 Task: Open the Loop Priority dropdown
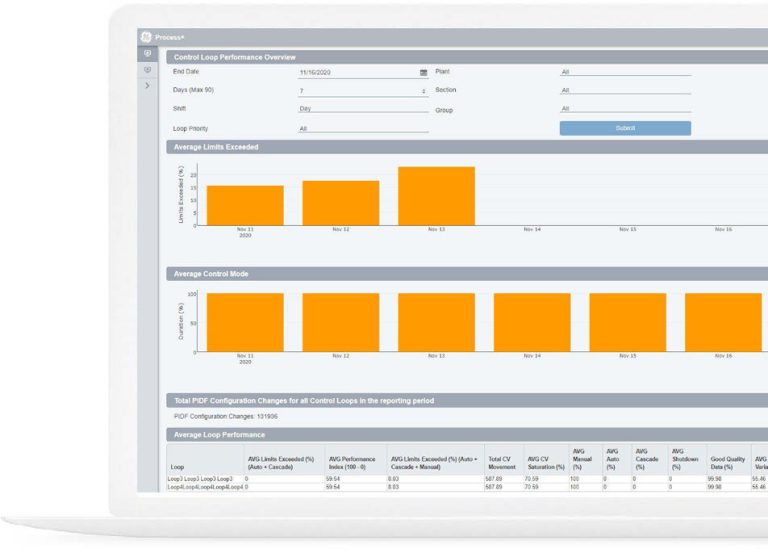pyautogui.click(x=363, y=129)
